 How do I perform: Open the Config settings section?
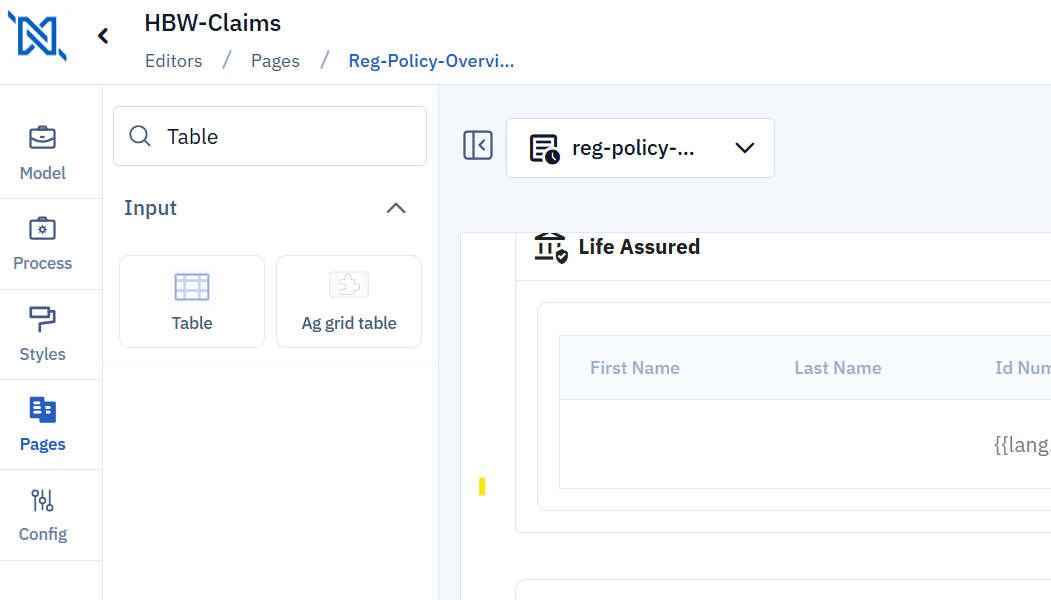pyautogui.click(x=43, y=514)
